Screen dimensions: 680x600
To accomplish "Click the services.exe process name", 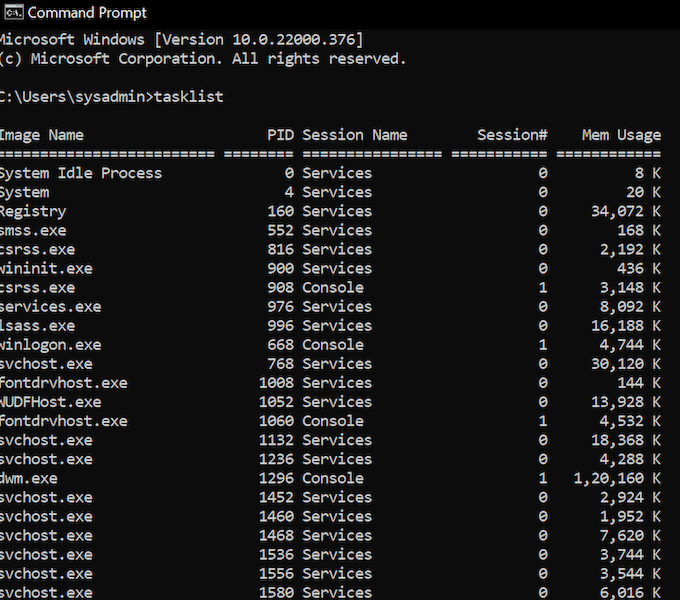I will tap(50, 307).
